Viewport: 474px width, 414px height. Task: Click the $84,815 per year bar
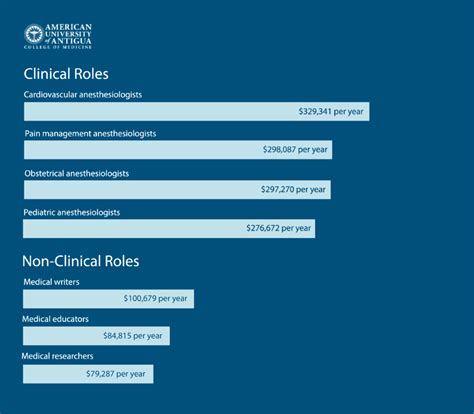click(96, 336)
